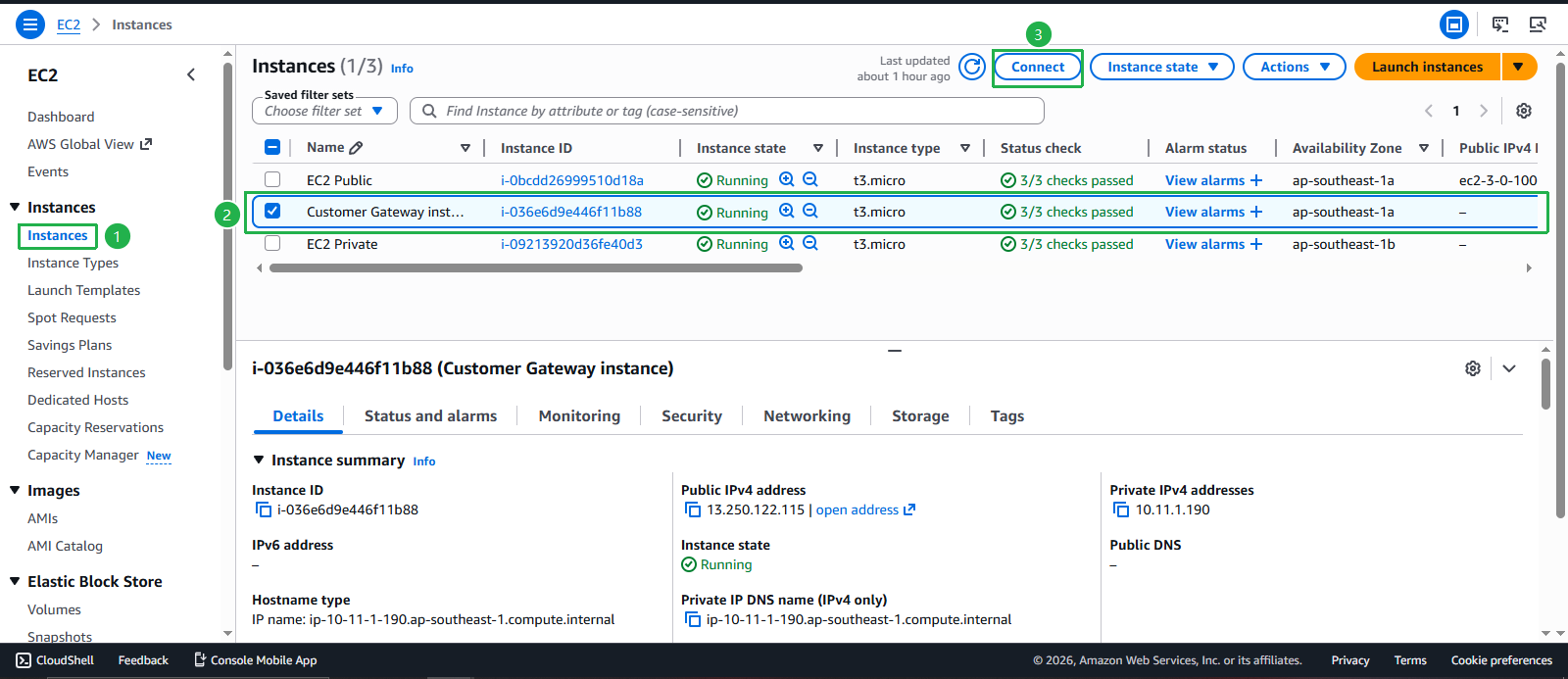Open table preferences gear icon
This screenshot has height=679, width=1568.
pos(1524,111)
